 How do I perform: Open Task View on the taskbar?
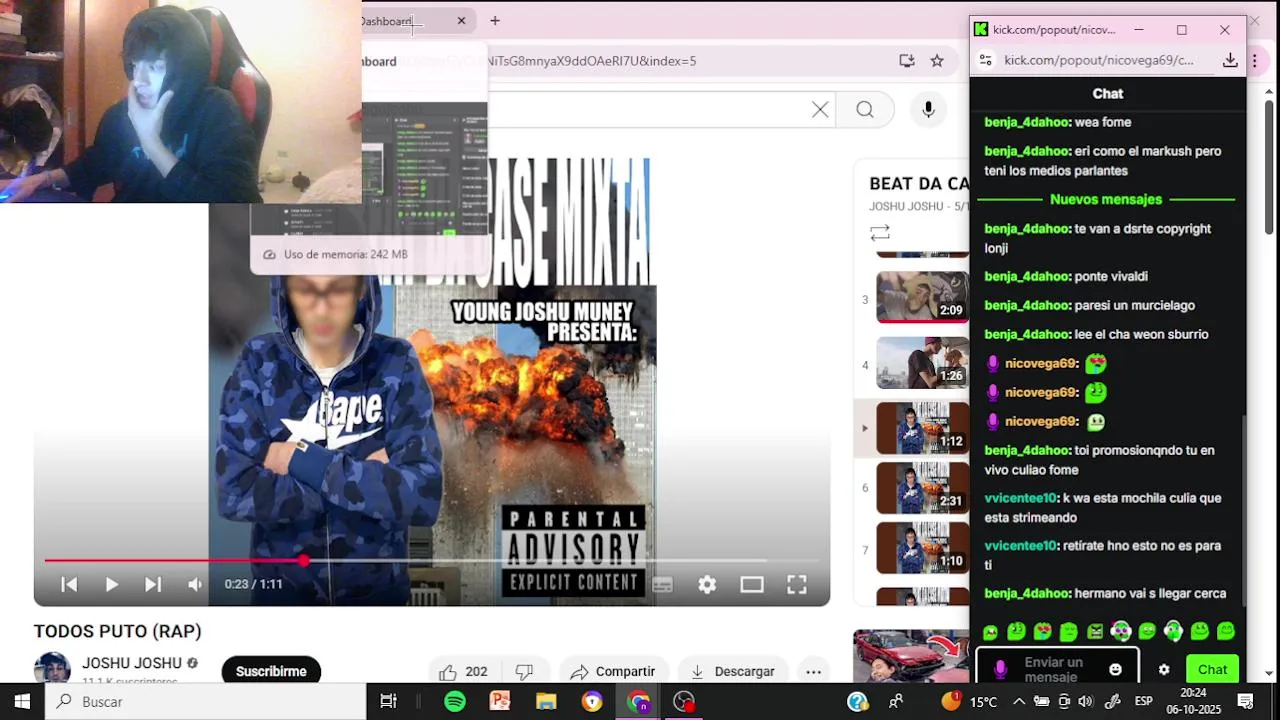click(388, 701)
